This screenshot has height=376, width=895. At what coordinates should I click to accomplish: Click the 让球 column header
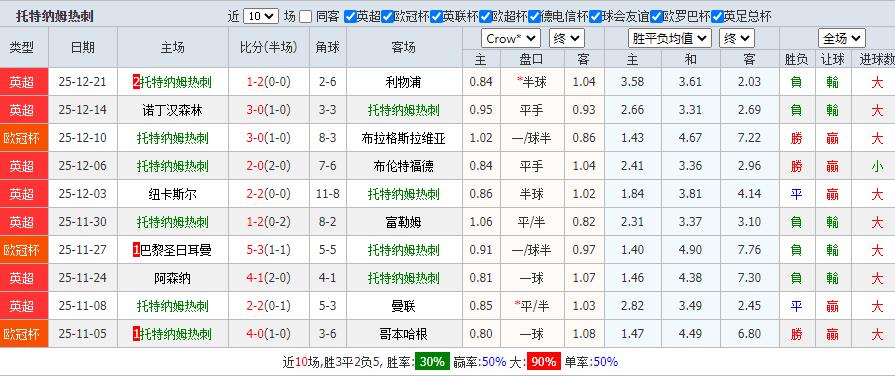click(x=832, y=59)
